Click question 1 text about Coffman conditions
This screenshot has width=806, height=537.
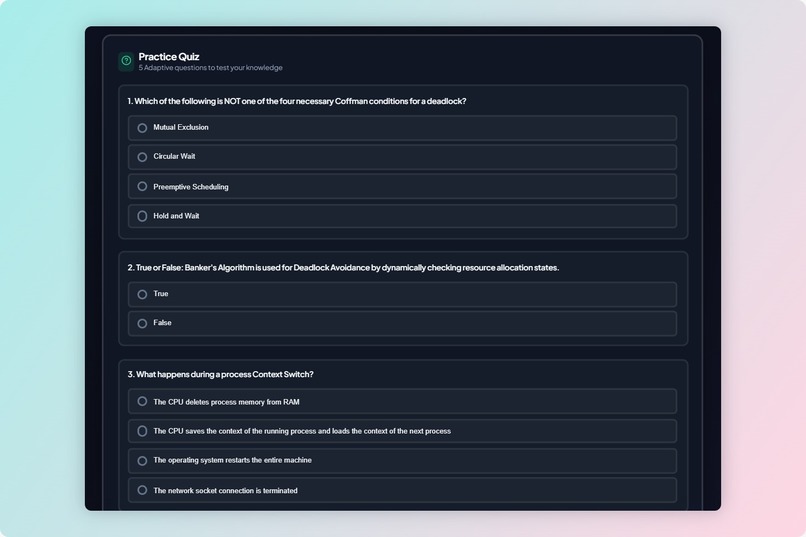pos(297,101)
